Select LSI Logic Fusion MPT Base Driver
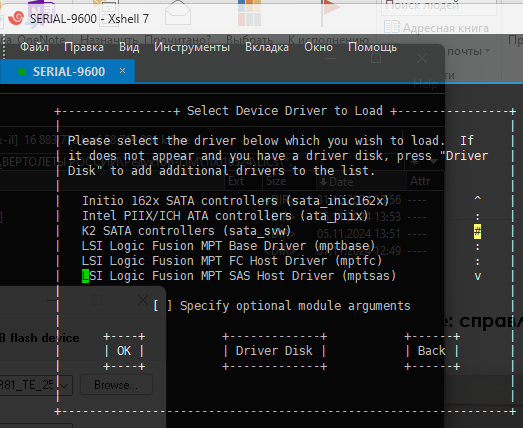 pos(228,246)
